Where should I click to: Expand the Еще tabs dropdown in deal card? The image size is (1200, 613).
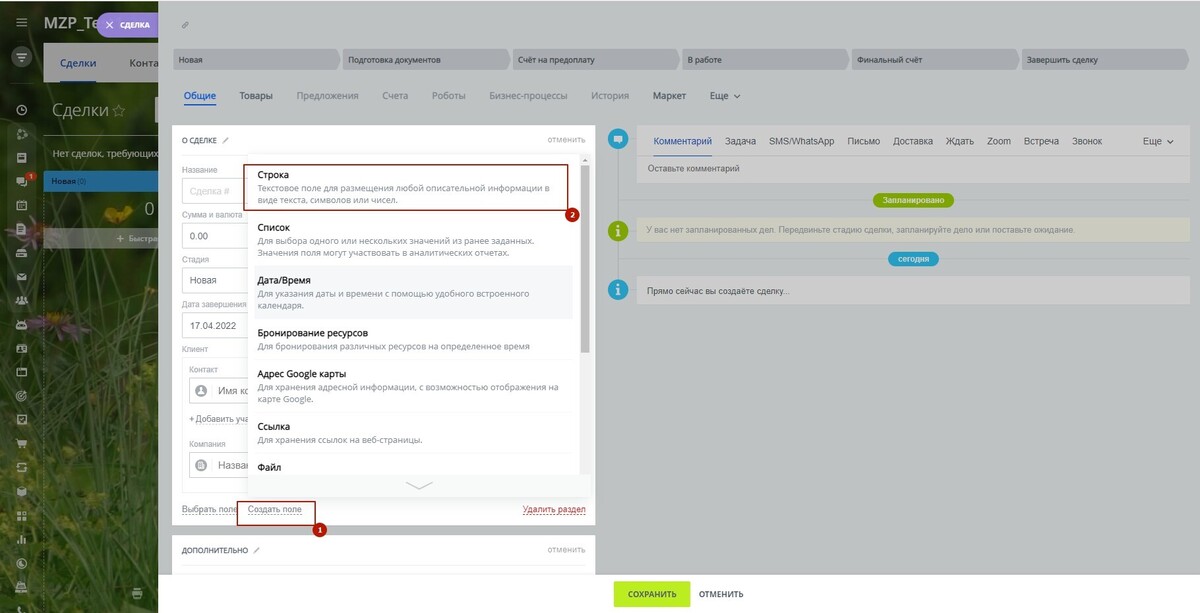coord(725,96)
